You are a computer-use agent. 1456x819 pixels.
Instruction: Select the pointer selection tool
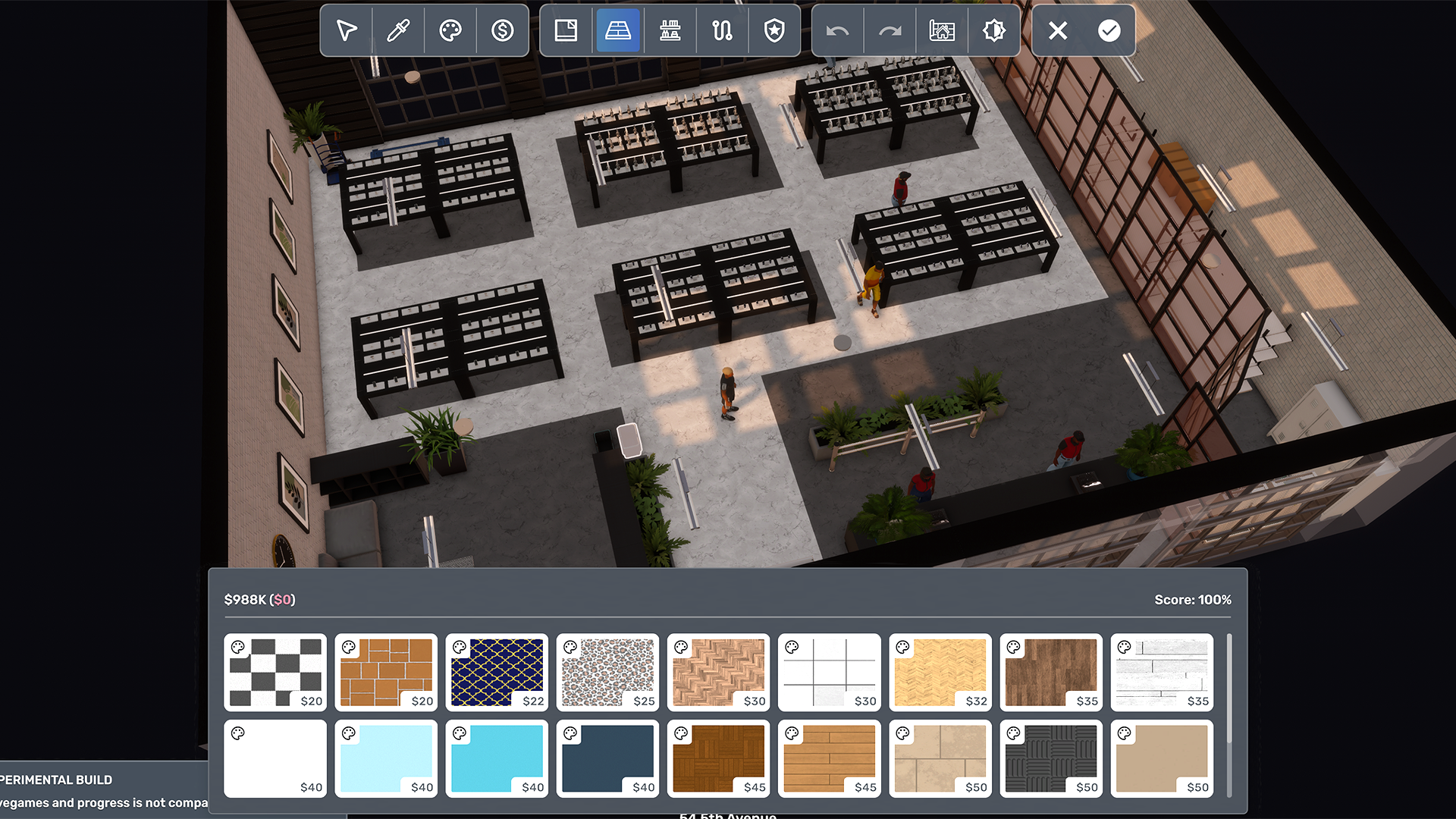coord(347,30)
